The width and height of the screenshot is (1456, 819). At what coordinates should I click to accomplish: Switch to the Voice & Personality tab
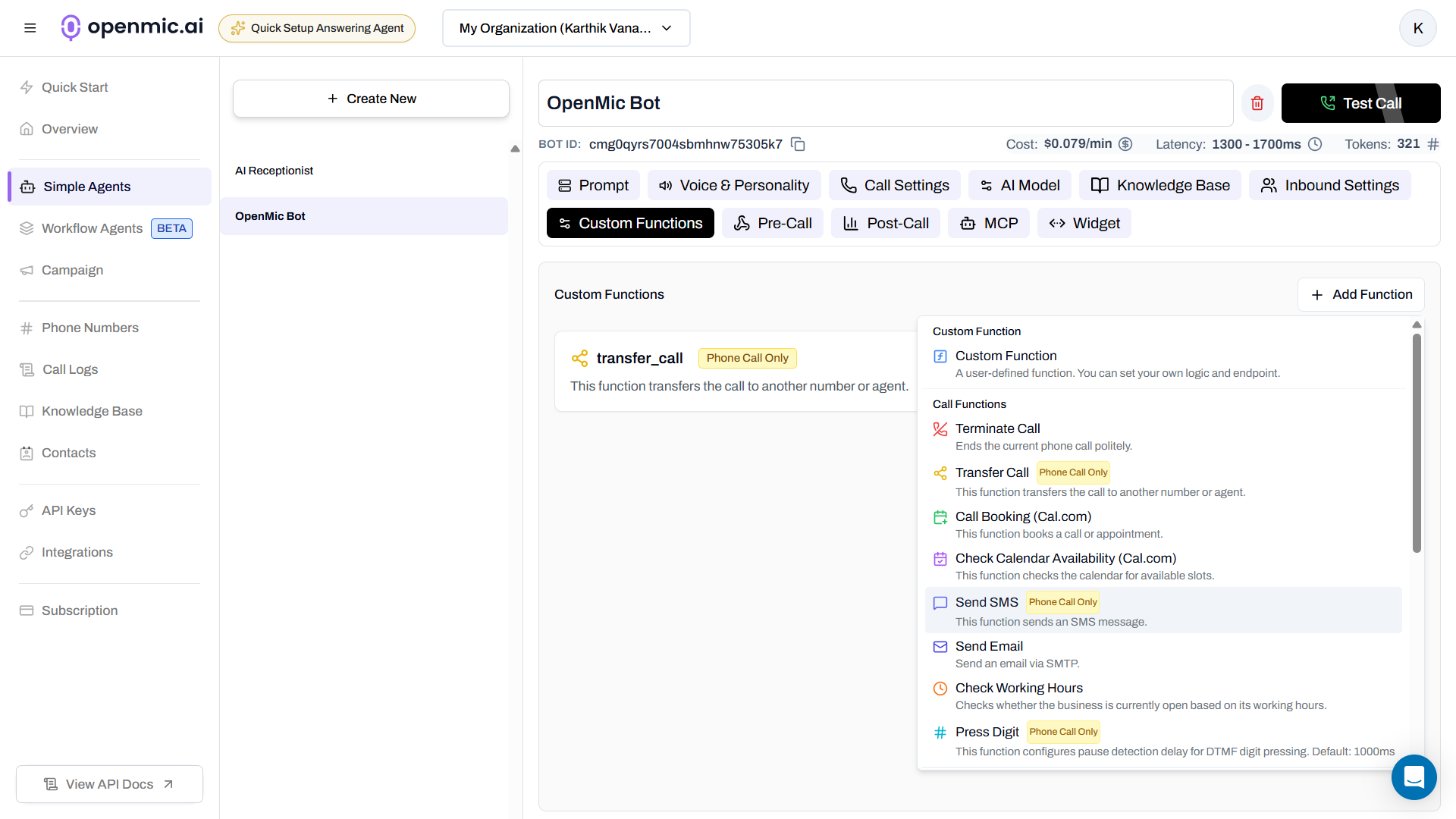coord(733,185)
